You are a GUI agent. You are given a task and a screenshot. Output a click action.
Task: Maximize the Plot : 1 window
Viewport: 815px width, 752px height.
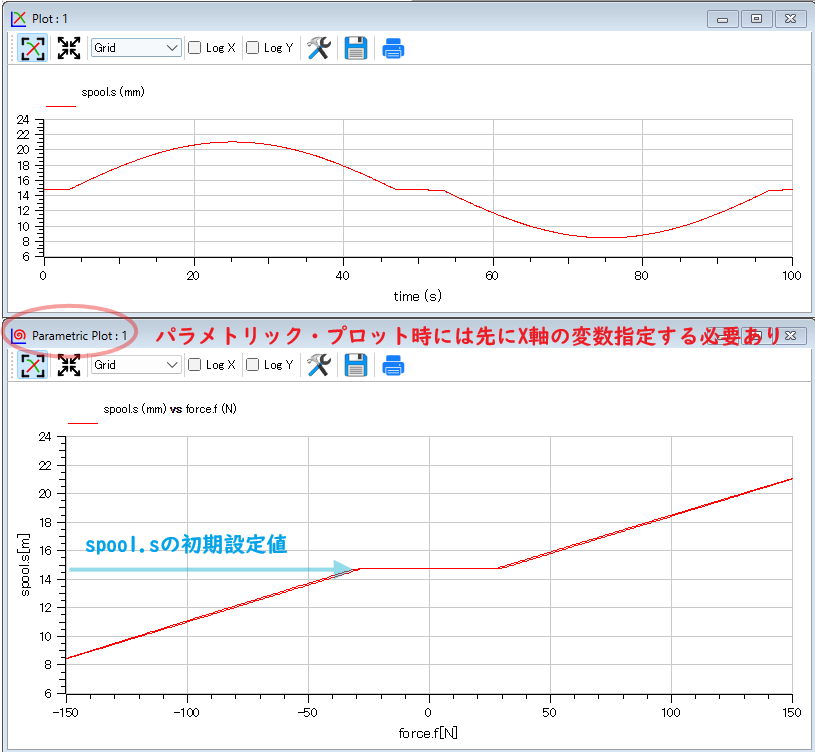756,19
